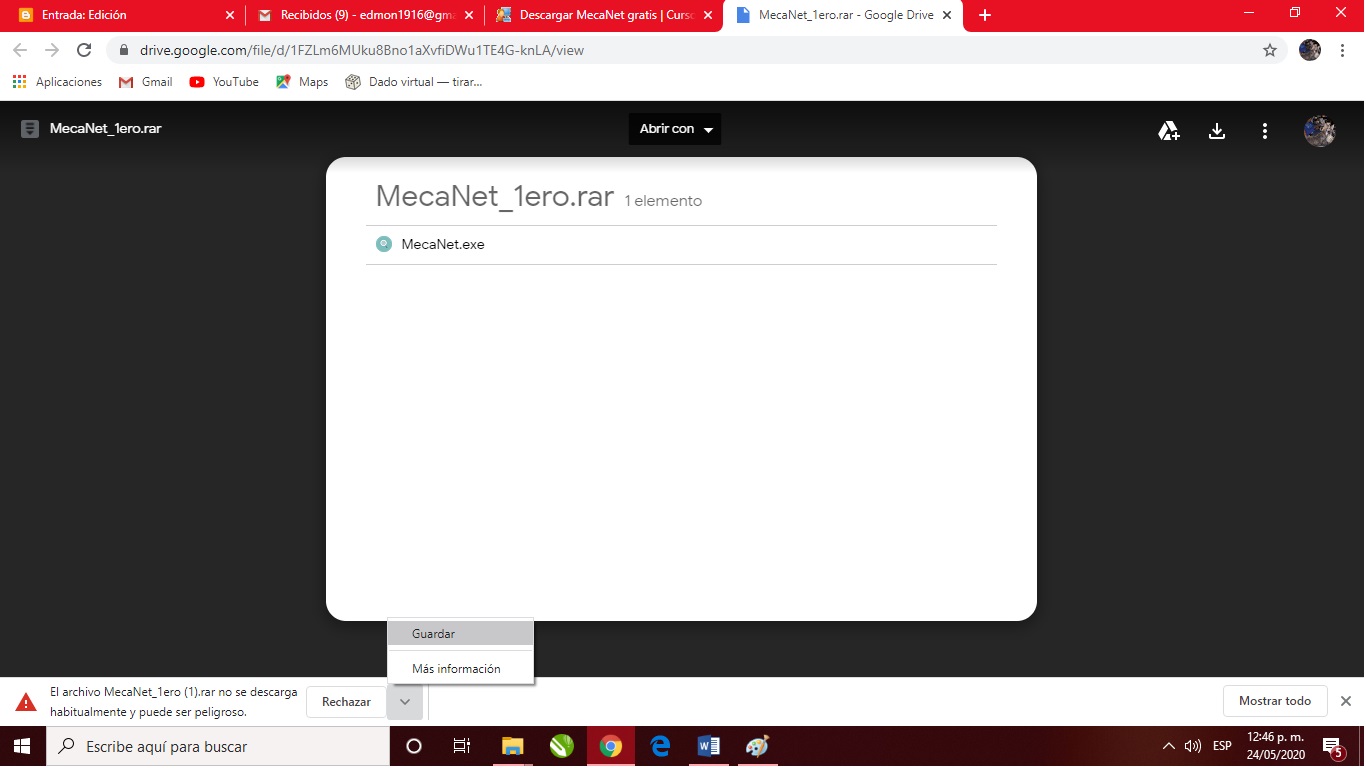
Task: Click "Escribe aquí para buscar" search box
Action: pyautogui.click(x=218, y=746)
